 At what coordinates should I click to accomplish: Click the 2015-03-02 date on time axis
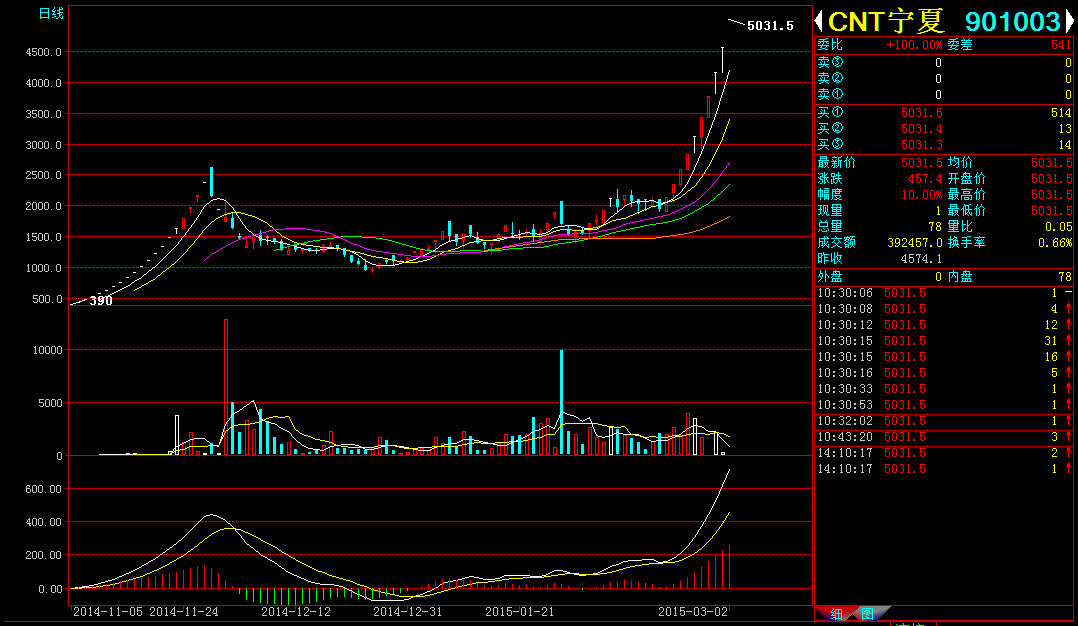pos(693,612)
